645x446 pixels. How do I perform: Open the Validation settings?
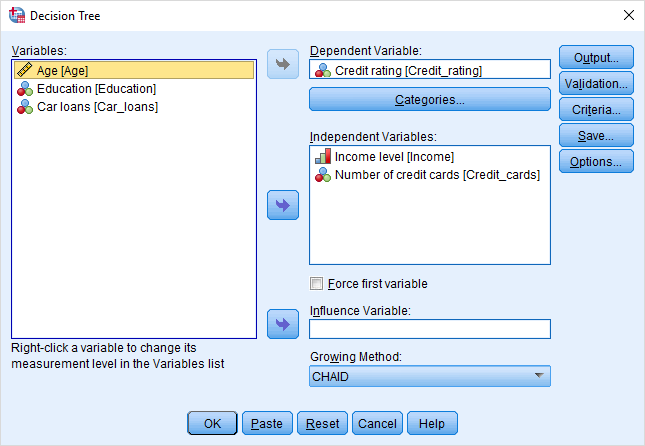click(596, 84)
